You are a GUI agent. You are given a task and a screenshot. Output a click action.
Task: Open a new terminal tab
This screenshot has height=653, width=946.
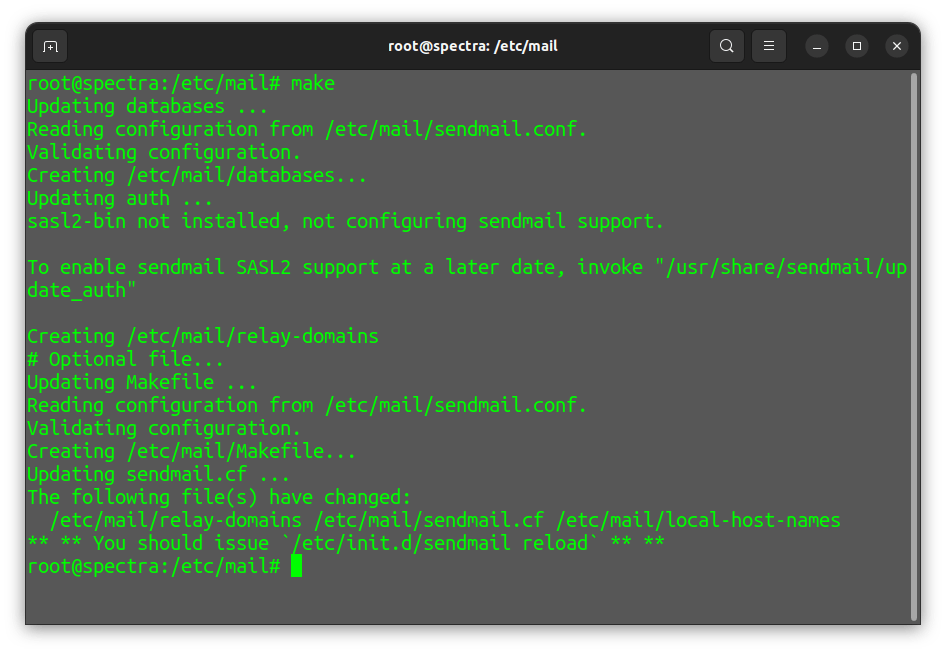(x=50, y=46)
